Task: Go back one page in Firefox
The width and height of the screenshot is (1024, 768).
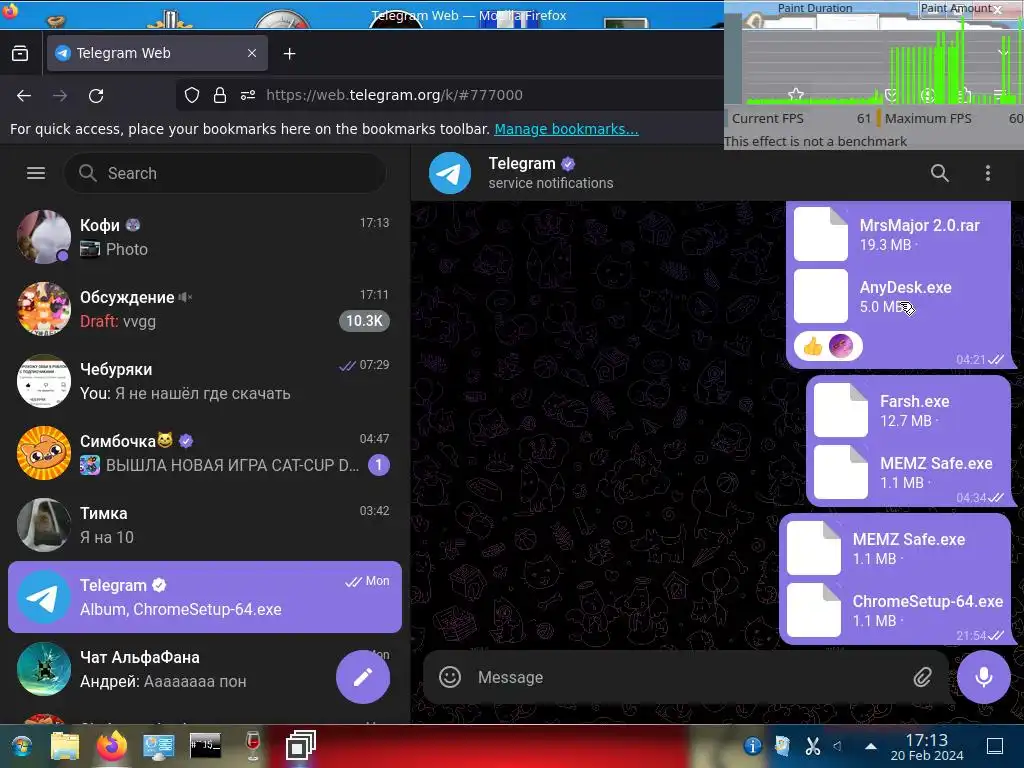Action: [x=24, y=96]
